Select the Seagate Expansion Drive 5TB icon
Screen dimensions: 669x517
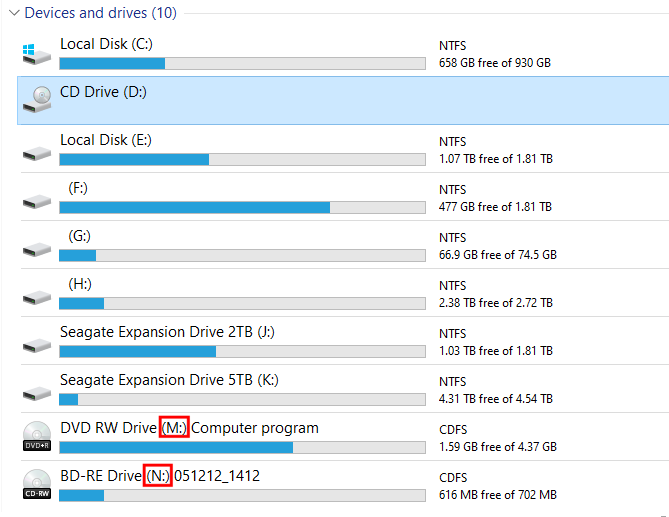tap(37, 392)
